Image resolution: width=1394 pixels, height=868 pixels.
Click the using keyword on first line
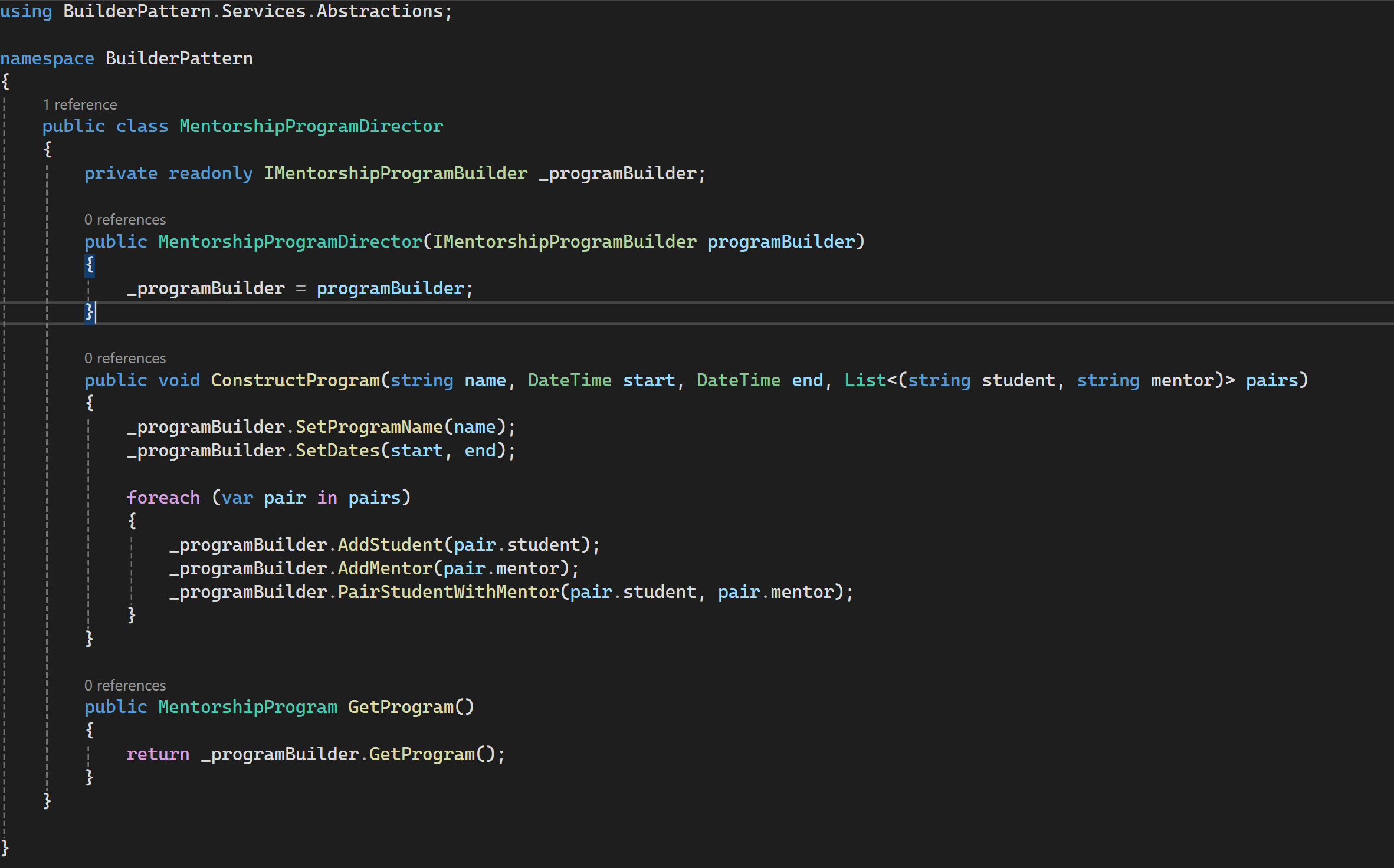coord(26,11)
